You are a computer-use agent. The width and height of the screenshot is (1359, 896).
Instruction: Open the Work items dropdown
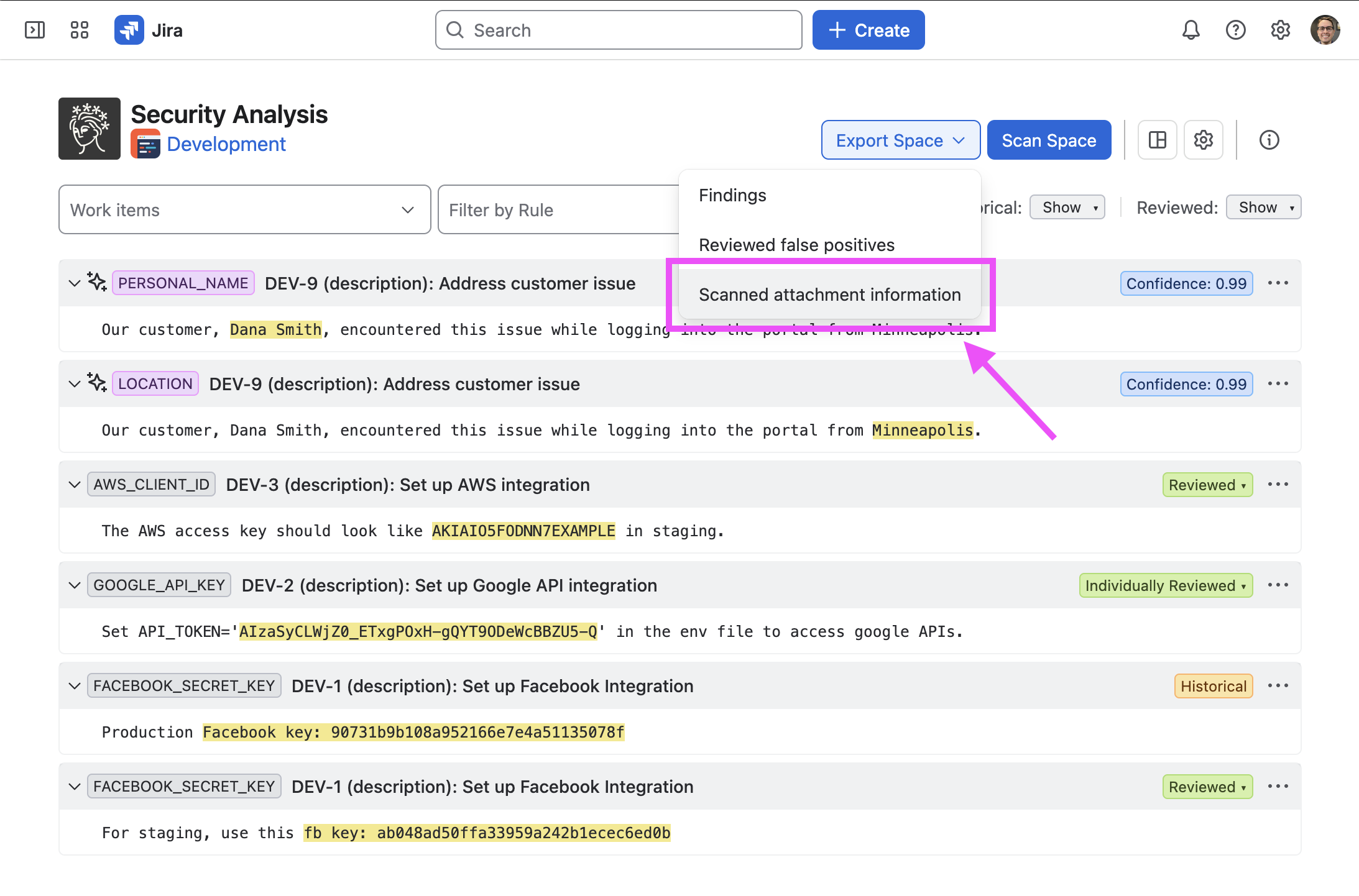245,209
